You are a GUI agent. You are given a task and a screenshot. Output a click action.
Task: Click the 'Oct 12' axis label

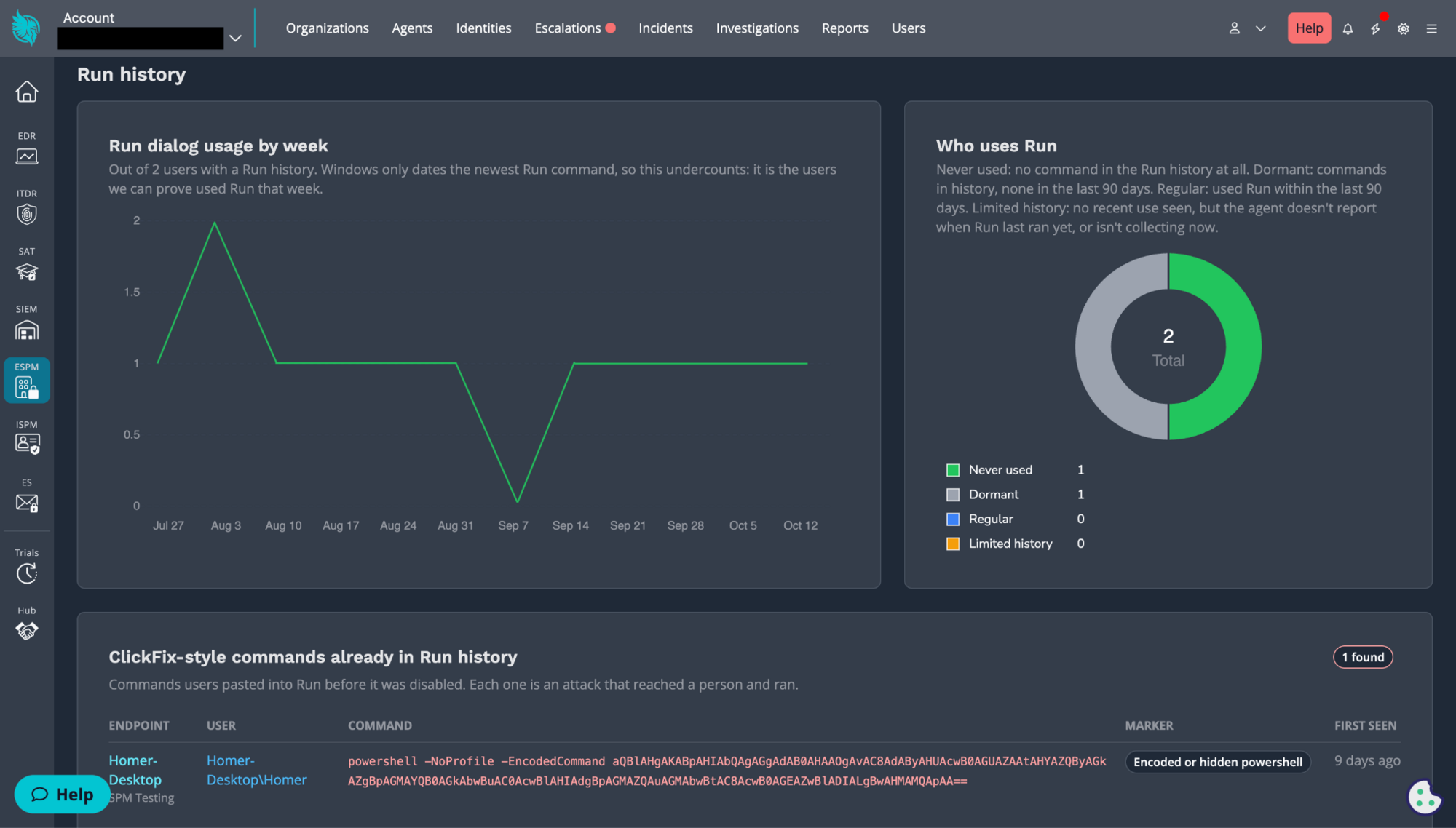[800, 525]
